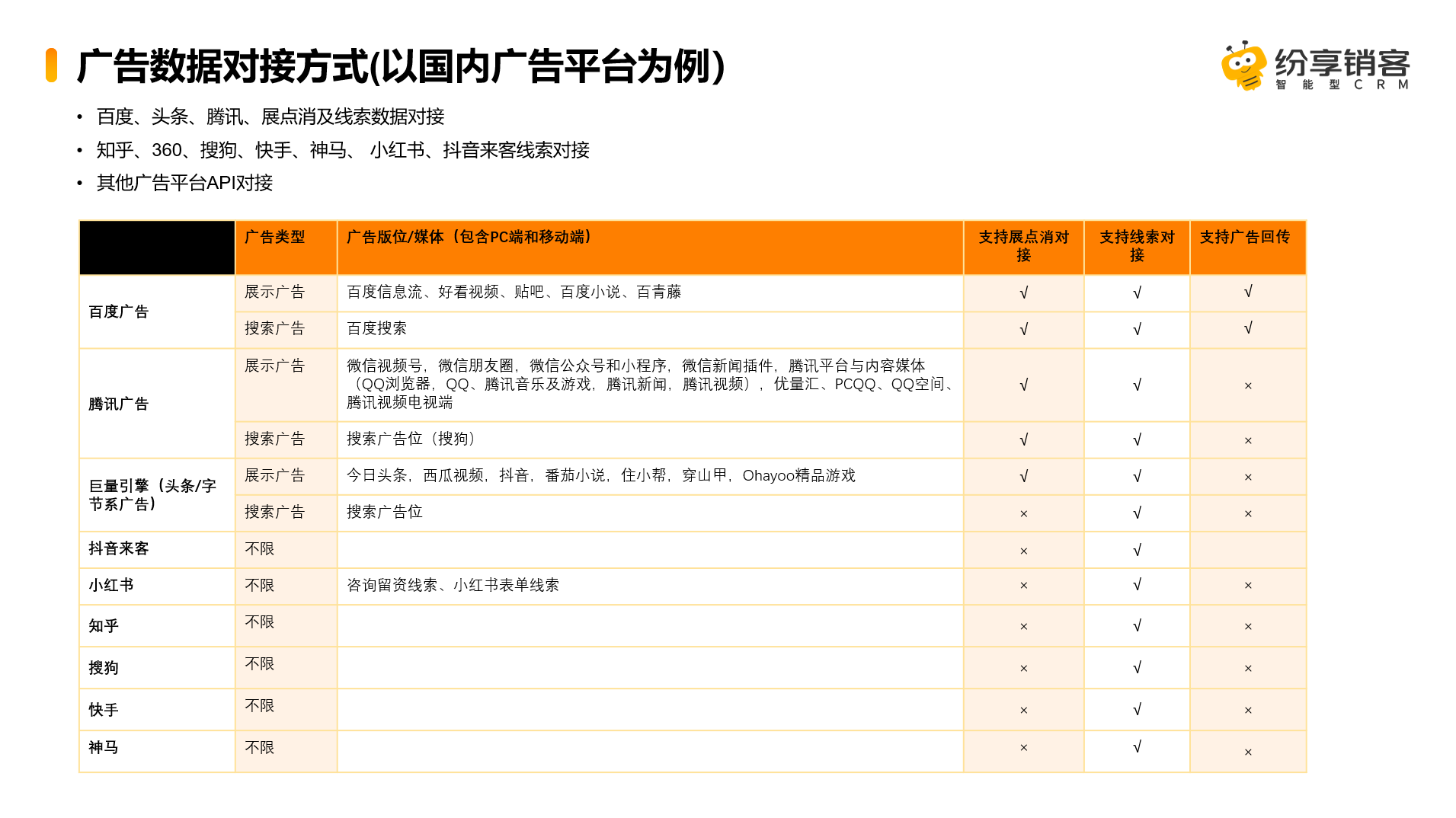Click the black empty header cell
1456x818 pixels.
click(x=157, y=248)
